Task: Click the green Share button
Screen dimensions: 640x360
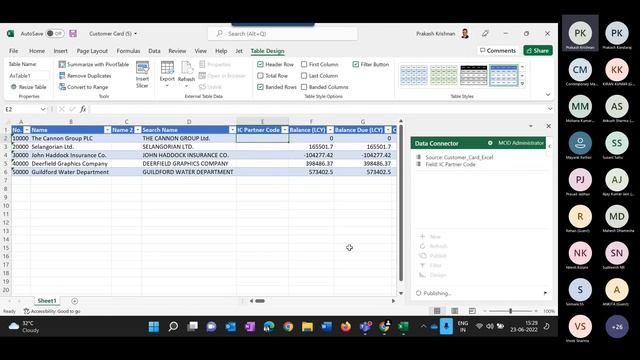Action: coord(538,51)
